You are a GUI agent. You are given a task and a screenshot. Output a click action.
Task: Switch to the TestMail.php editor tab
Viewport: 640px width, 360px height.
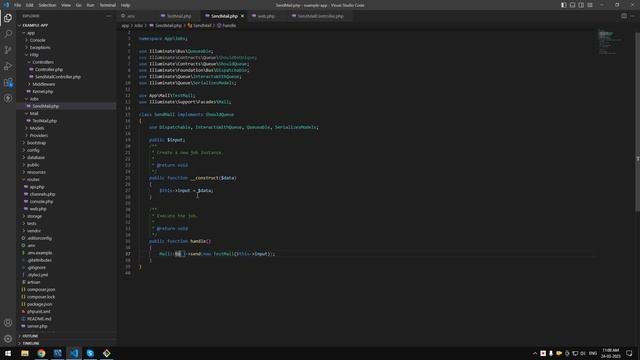(x=179, y=16)
